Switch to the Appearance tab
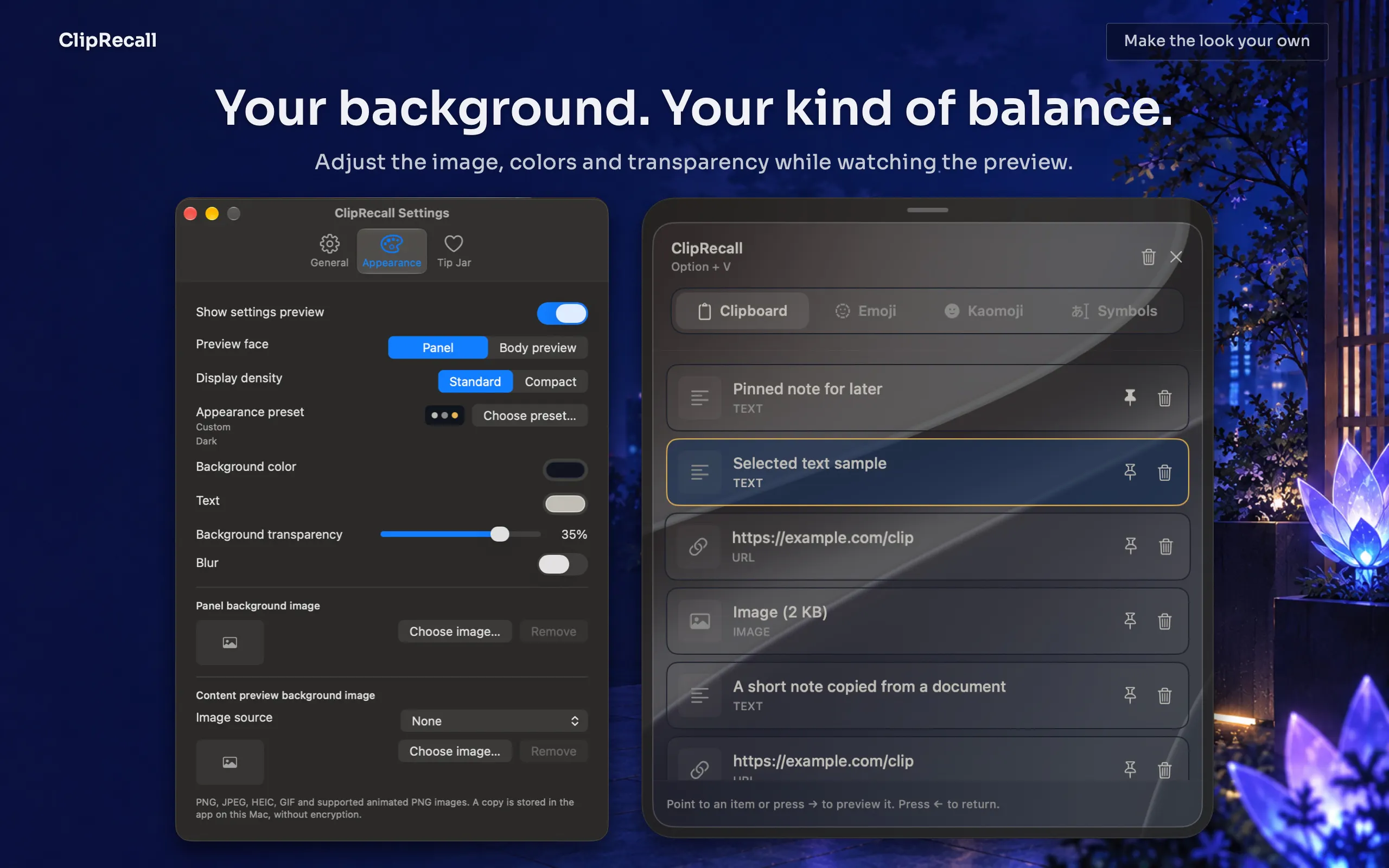The image size is (1389, 868). click(x=391, y=251)
